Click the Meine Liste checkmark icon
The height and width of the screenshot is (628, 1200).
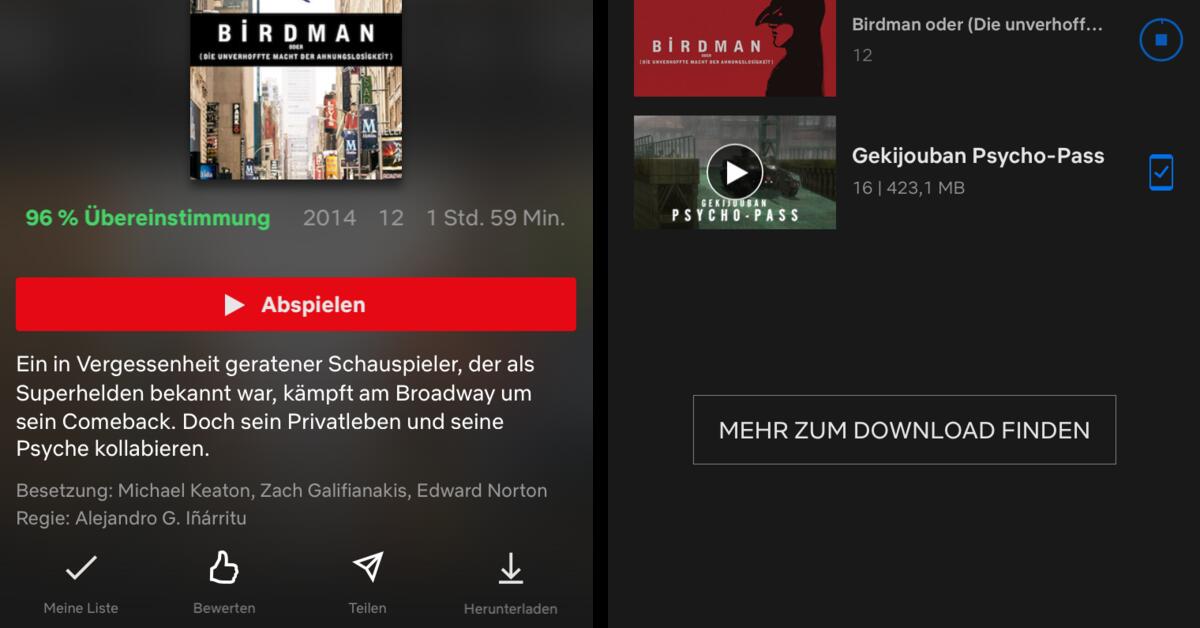point(81,568)
